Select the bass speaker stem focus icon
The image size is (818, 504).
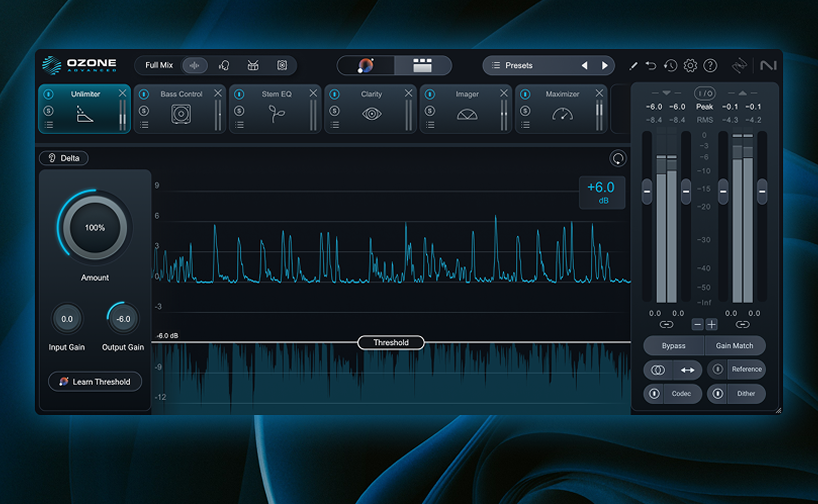point(282,65)
